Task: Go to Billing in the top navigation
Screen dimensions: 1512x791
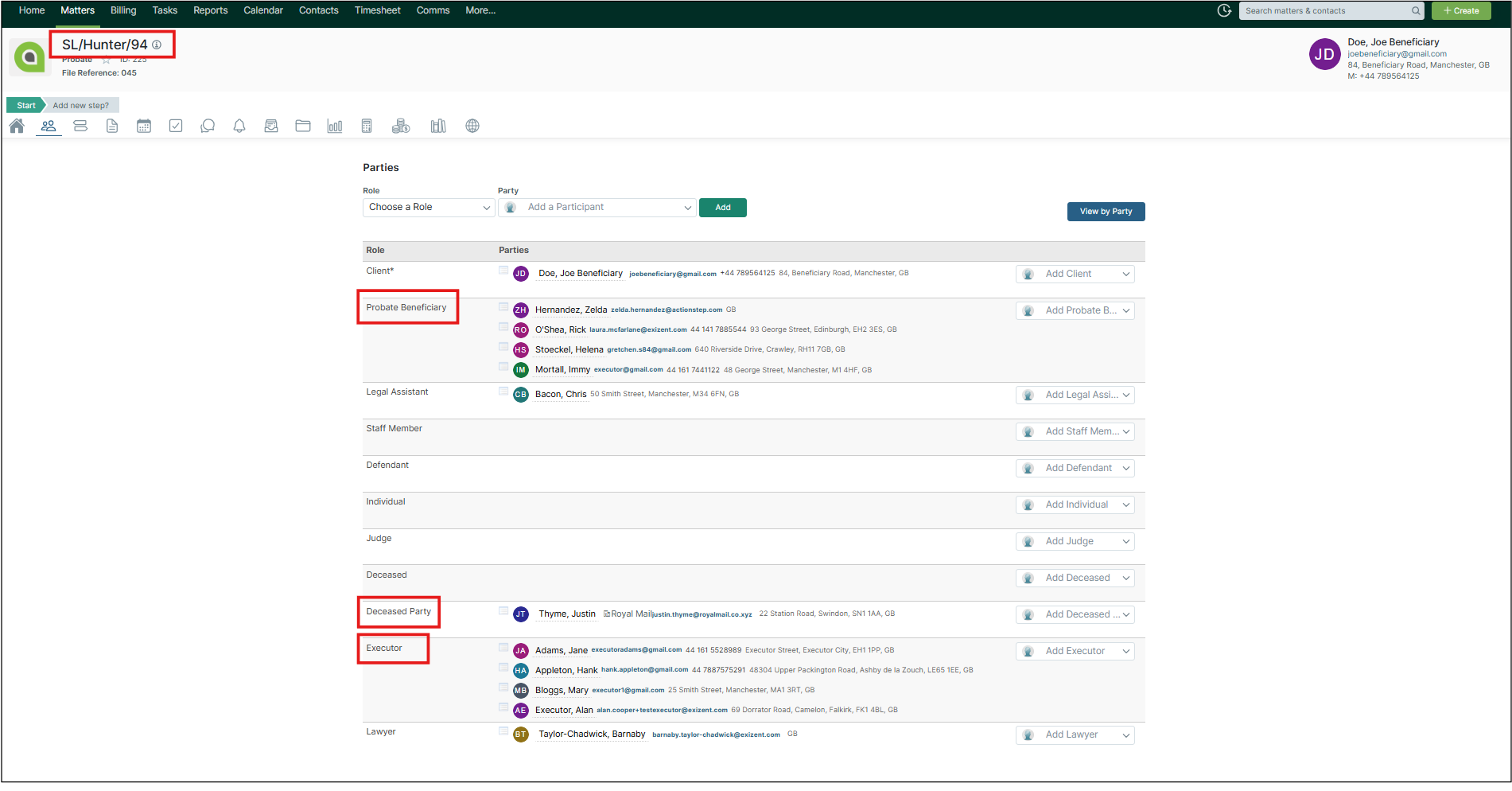Action: (123, 10)
